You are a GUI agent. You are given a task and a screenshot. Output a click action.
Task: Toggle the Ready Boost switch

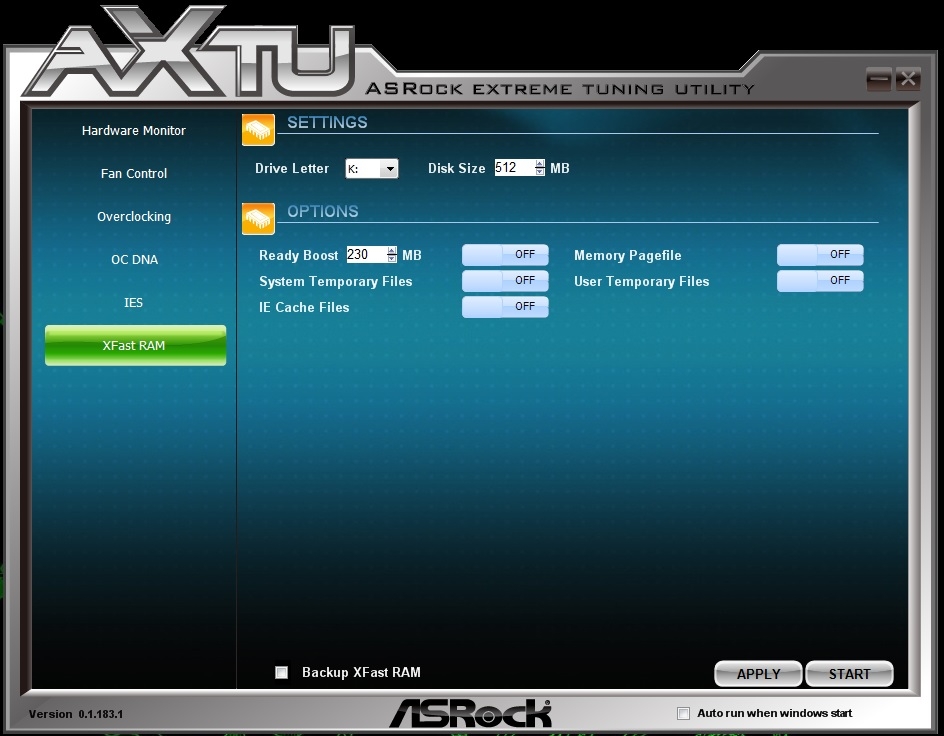coord(505,255)
